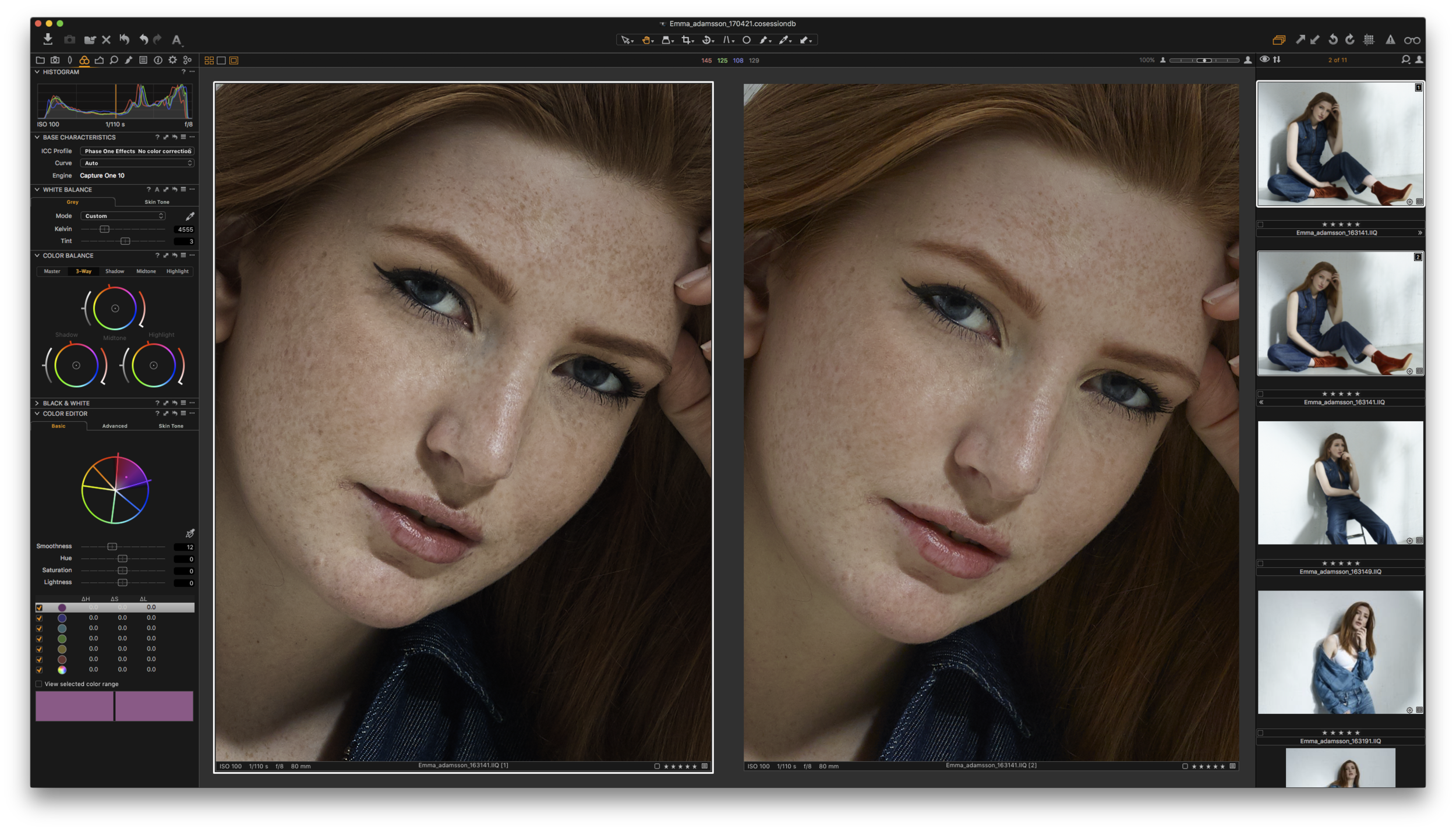Click the White Balance eyedropper picker
This screenshot has width=1456, height=831.
pos(190,216)
